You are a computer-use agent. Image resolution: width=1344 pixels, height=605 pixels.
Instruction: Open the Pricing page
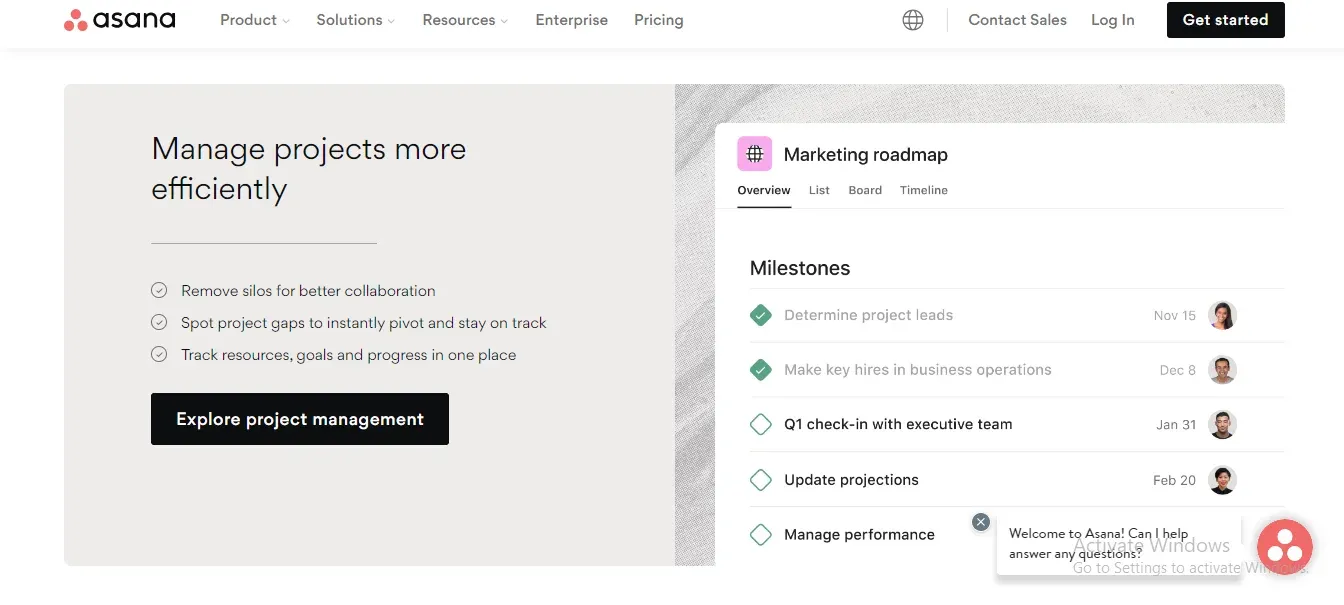tap(659, 20)
